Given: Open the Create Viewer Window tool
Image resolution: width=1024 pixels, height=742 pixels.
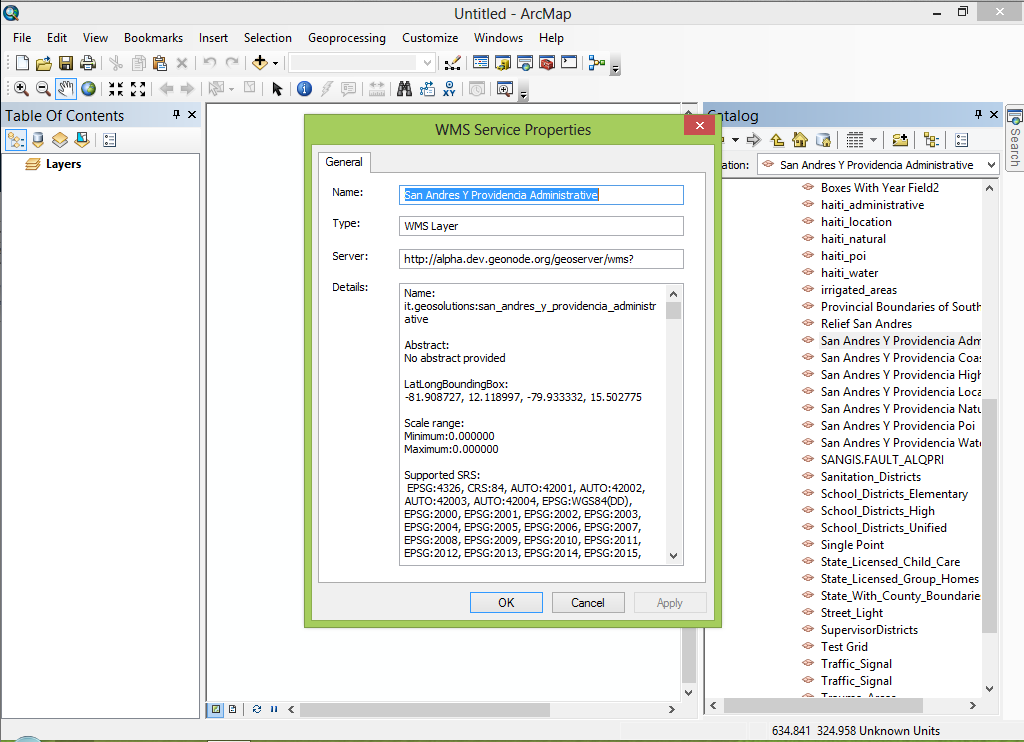Looking at the screenshot, I should pyautogui.click(x=505, y=89).
